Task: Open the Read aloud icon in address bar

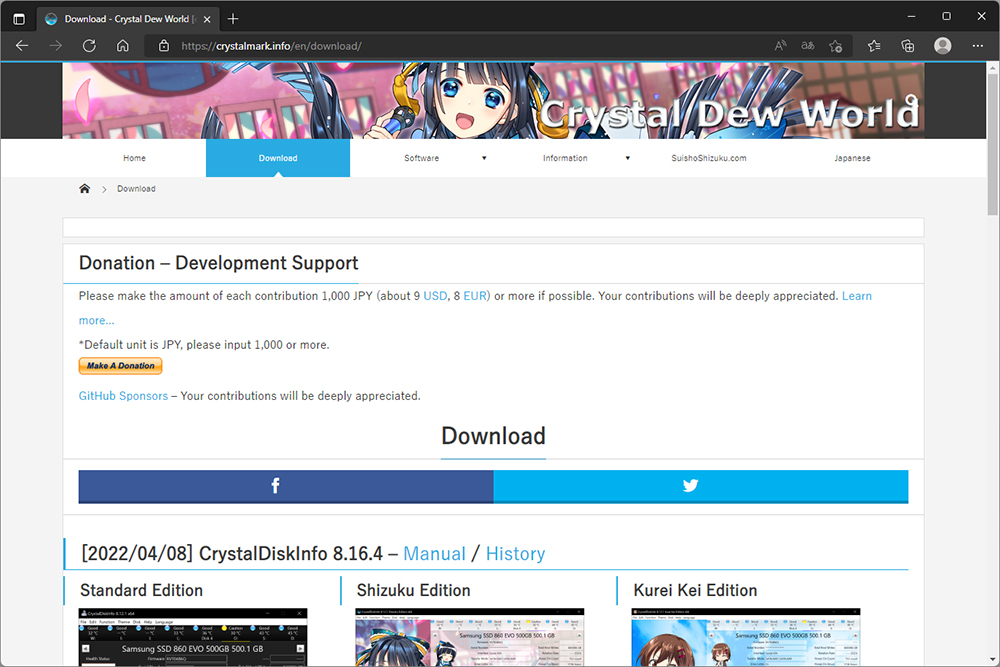Action: point(780,46)
